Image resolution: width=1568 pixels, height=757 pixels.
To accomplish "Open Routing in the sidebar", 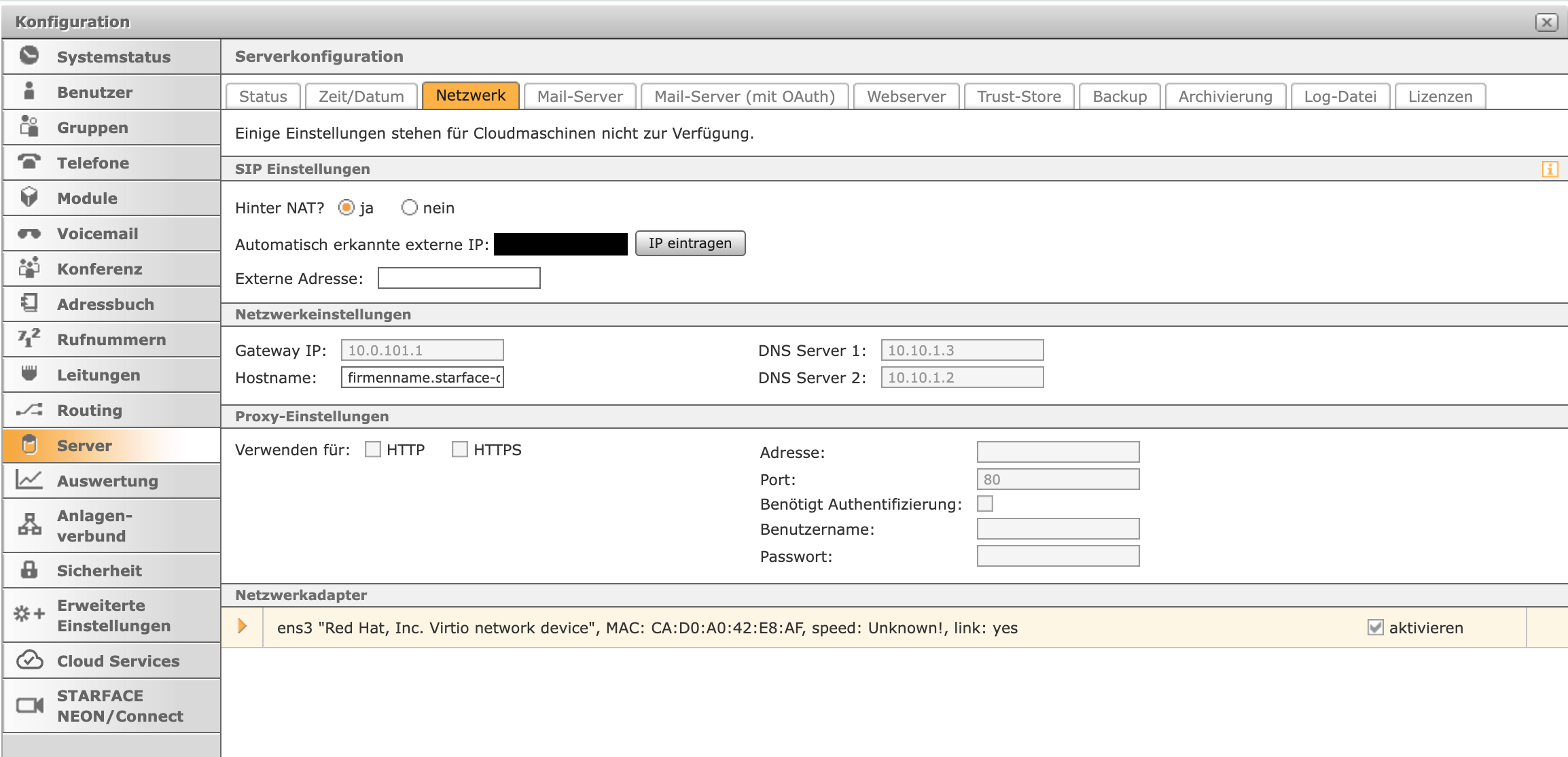I will (x=112, y=410).
